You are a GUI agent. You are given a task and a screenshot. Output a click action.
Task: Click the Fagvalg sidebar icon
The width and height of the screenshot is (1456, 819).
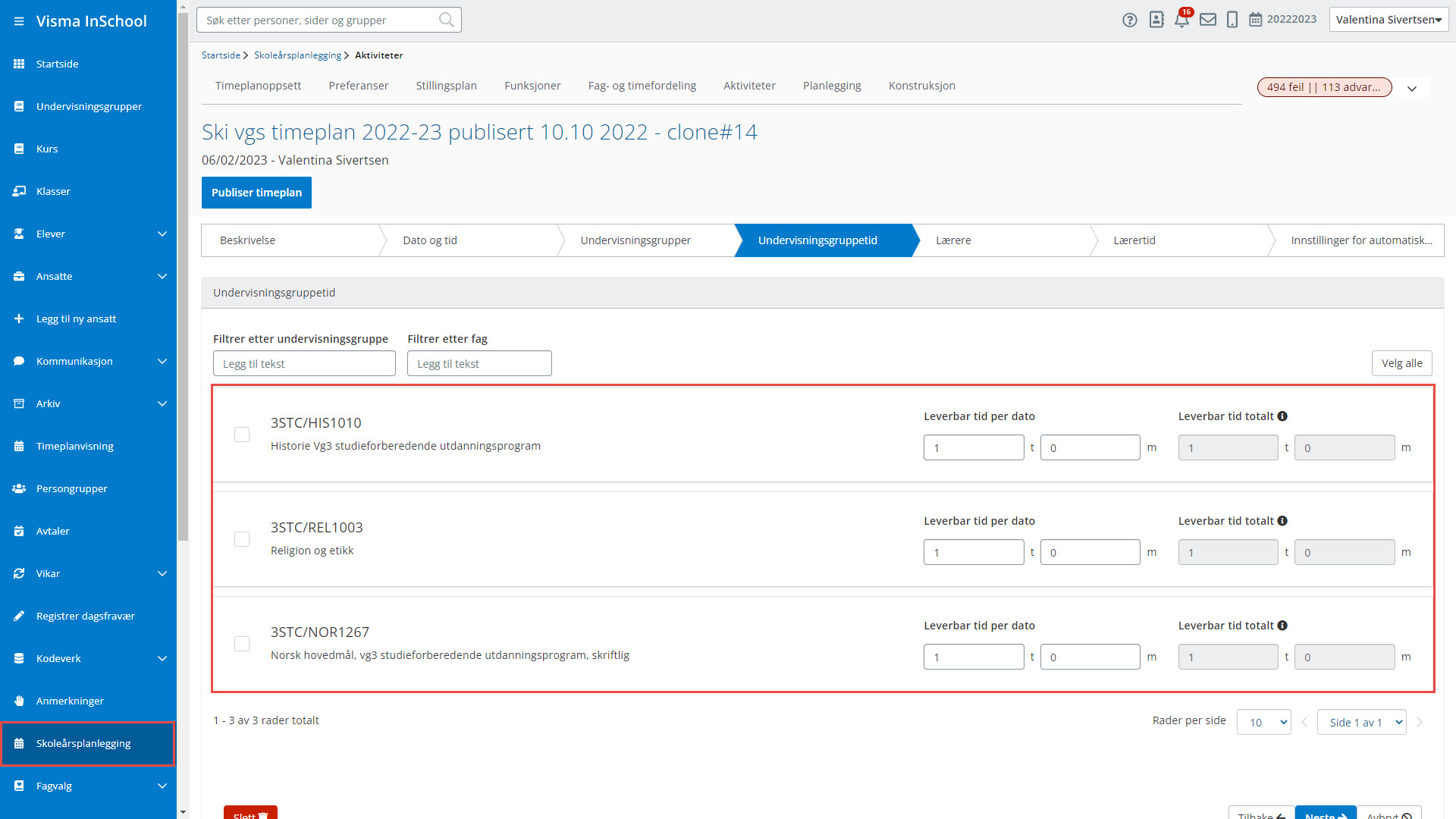pyautogui.click(x=19, y=786)
